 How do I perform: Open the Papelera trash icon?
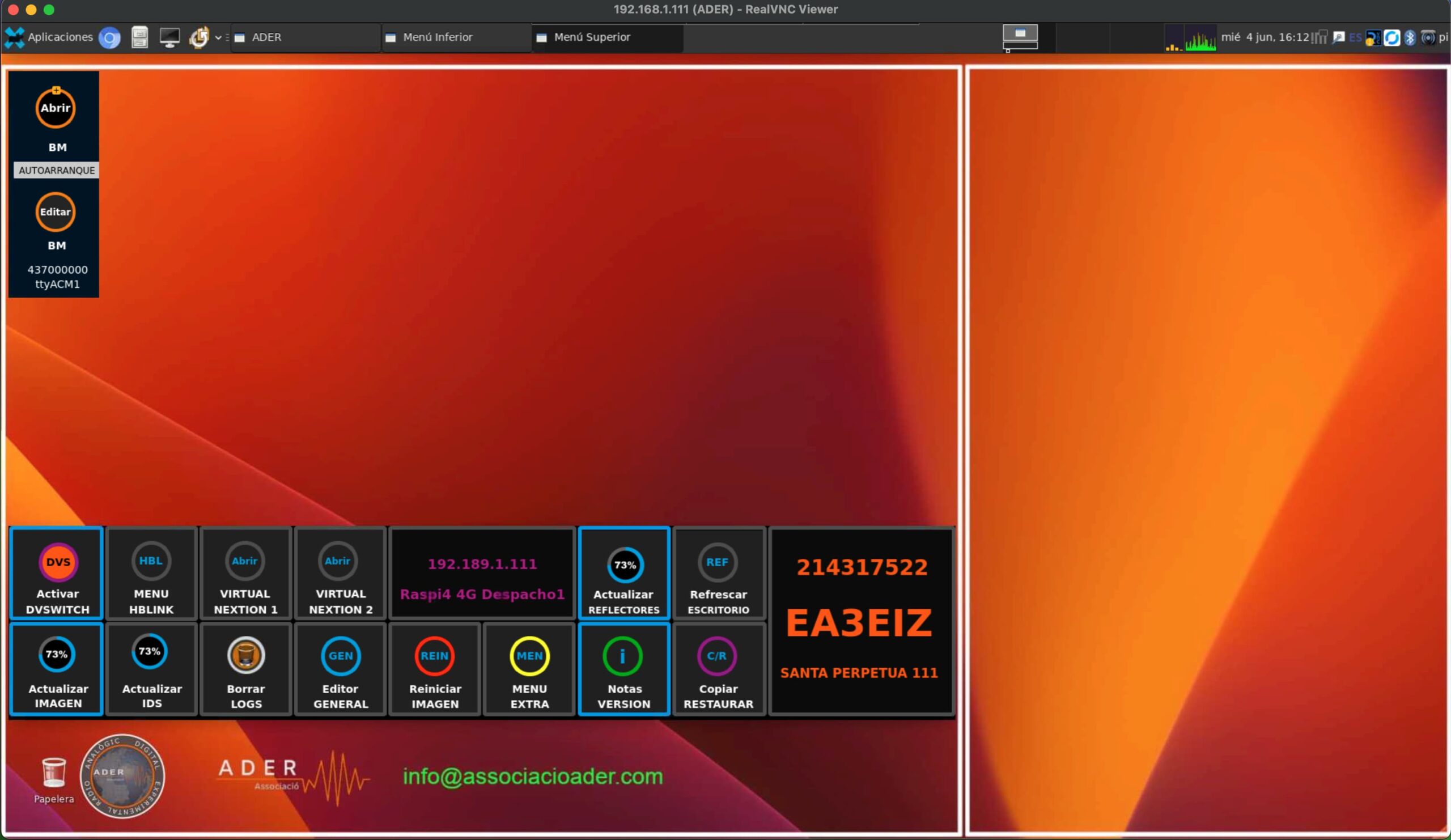[x=53, y=780]
